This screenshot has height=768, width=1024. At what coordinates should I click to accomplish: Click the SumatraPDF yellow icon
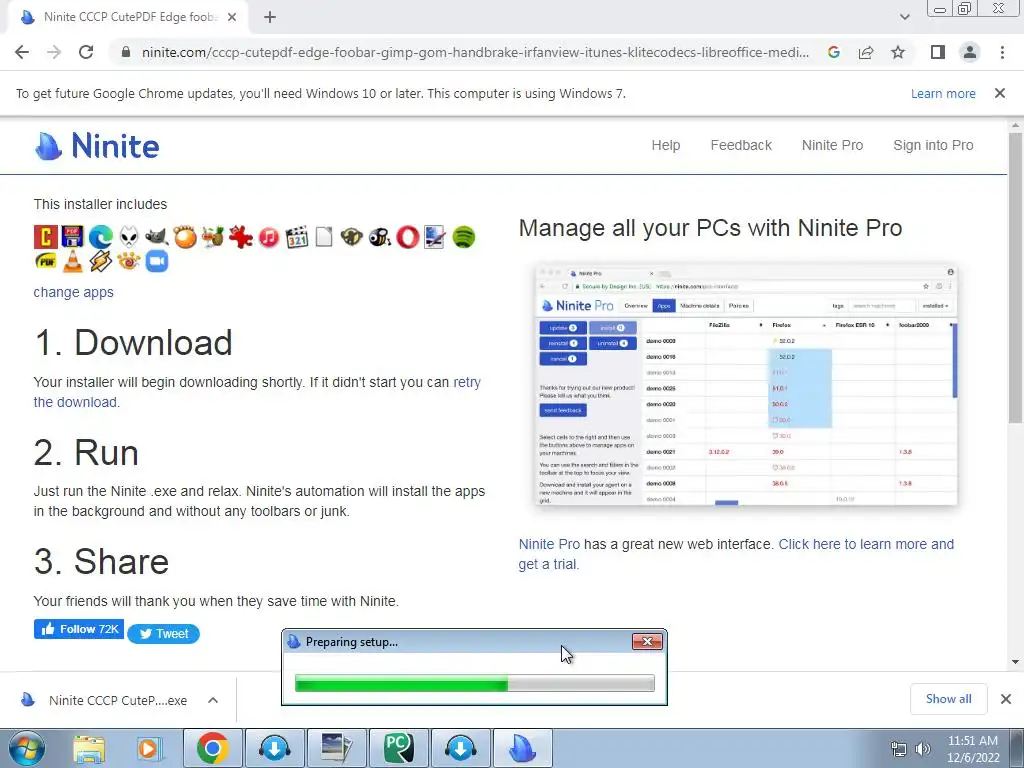(x=45, y=261)
